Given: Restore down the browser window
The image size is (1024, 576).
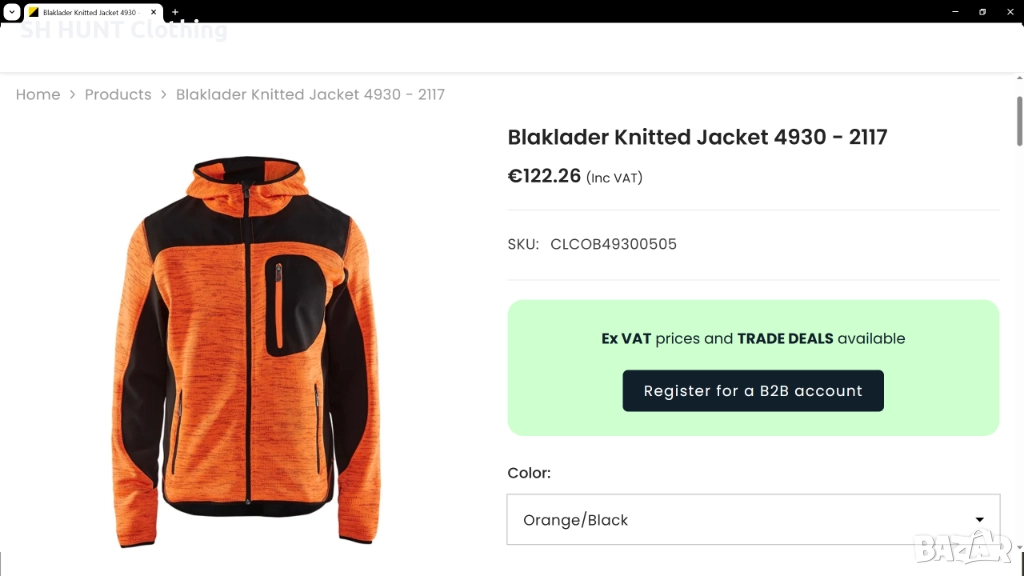Looking at the screenshot, I should click(x=982, y=12).
